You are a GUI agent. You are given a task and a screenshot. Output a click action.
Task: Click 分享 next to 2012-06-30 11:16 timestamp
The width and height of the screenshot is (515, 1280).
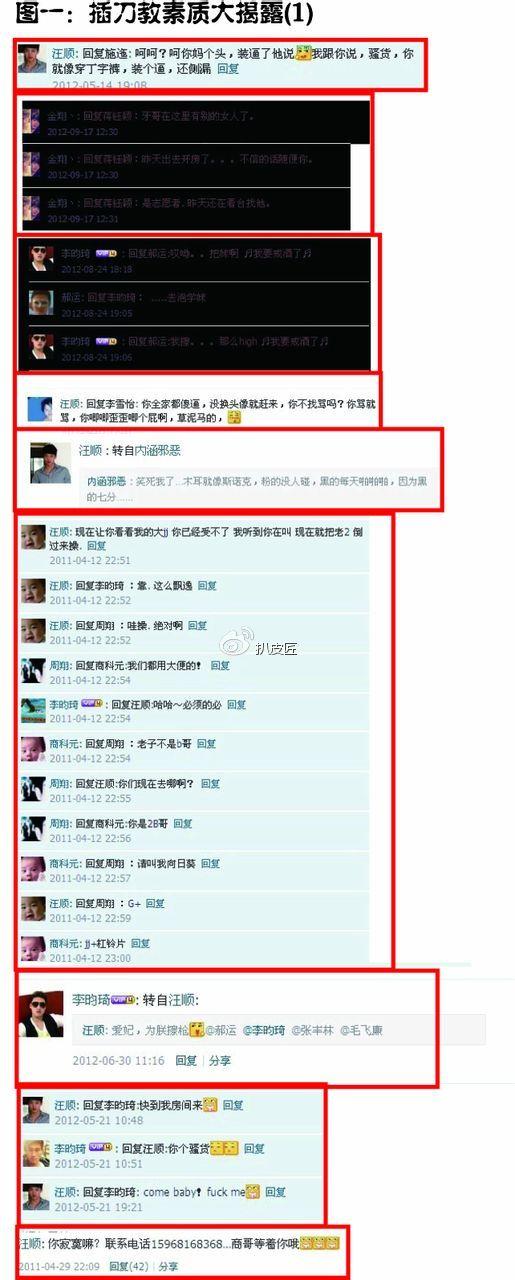point(220,1060)
